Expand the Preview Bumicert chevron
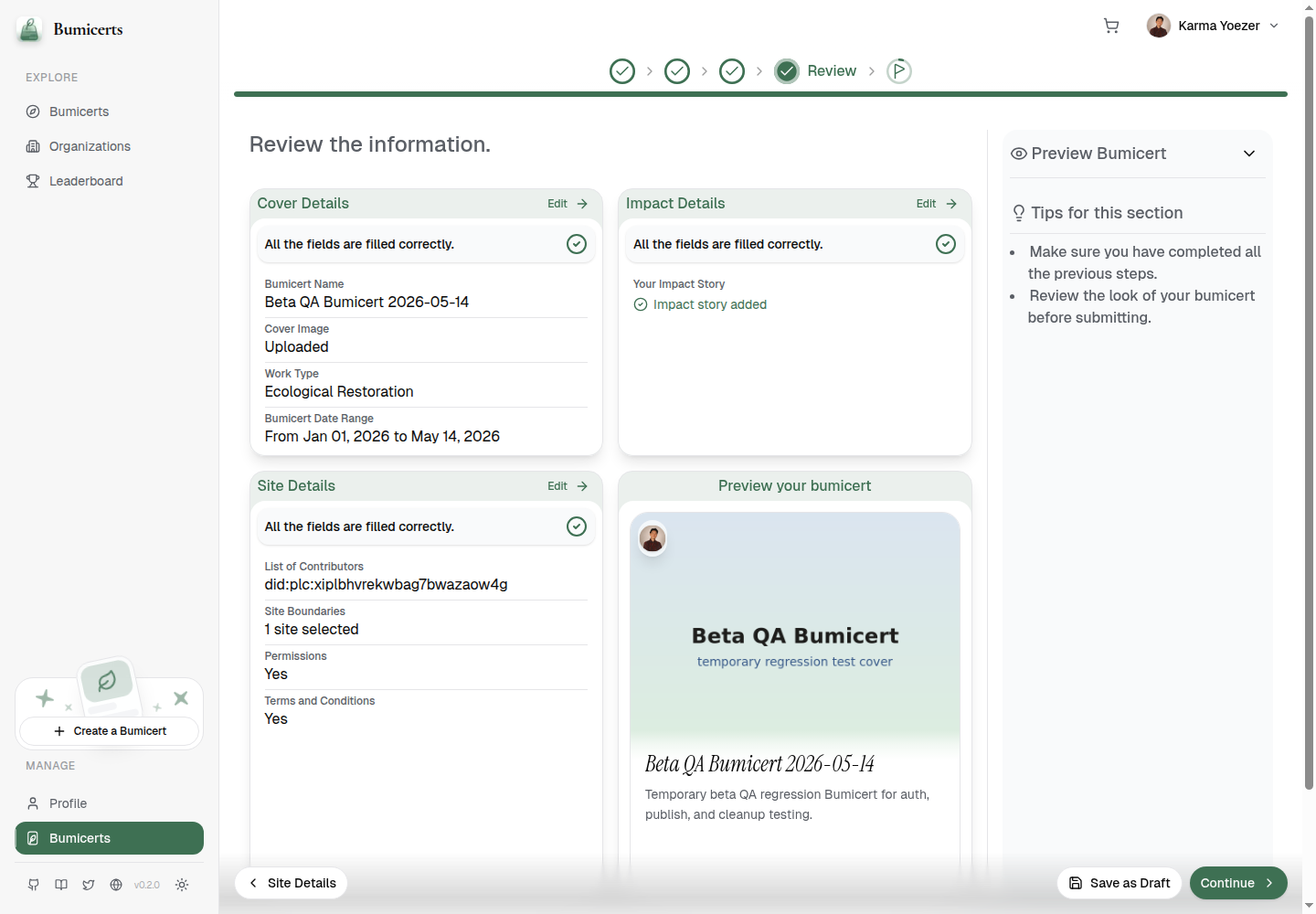This screenshot has width=1316, height=914. pyautogui.click(x=1249, y=154)
